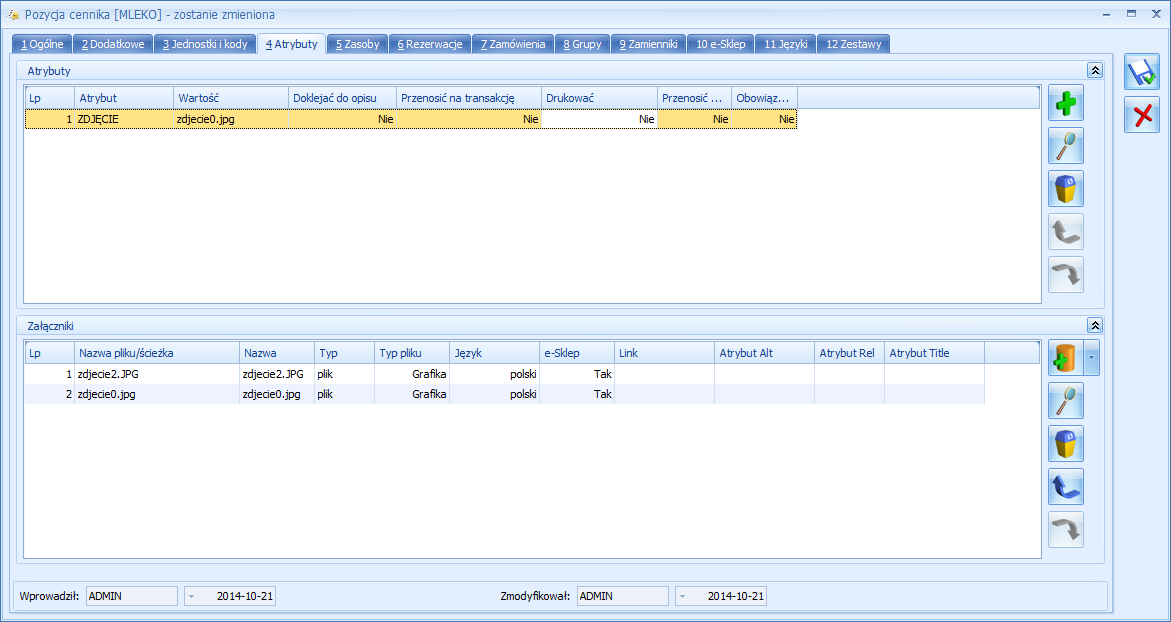This screenshot has width=1171, height=622.
Task: Toggle Przenosić na transakcję Nie cell
Action: [x=468, y=119]
